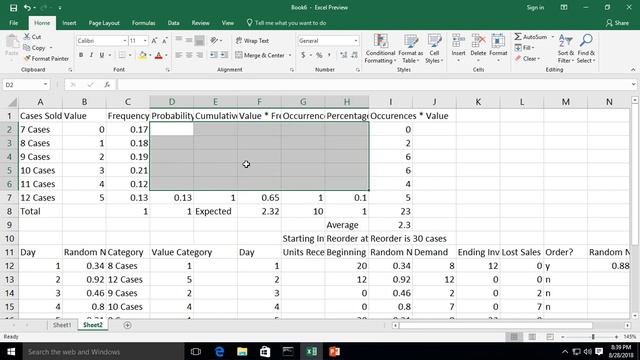Switch to the Review tab

pos(200,23)
